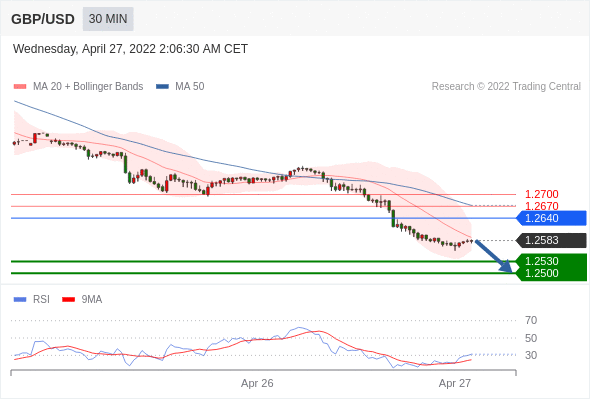Select the GBP/USD pair title
590x400 pixels.
pos(43,19)
